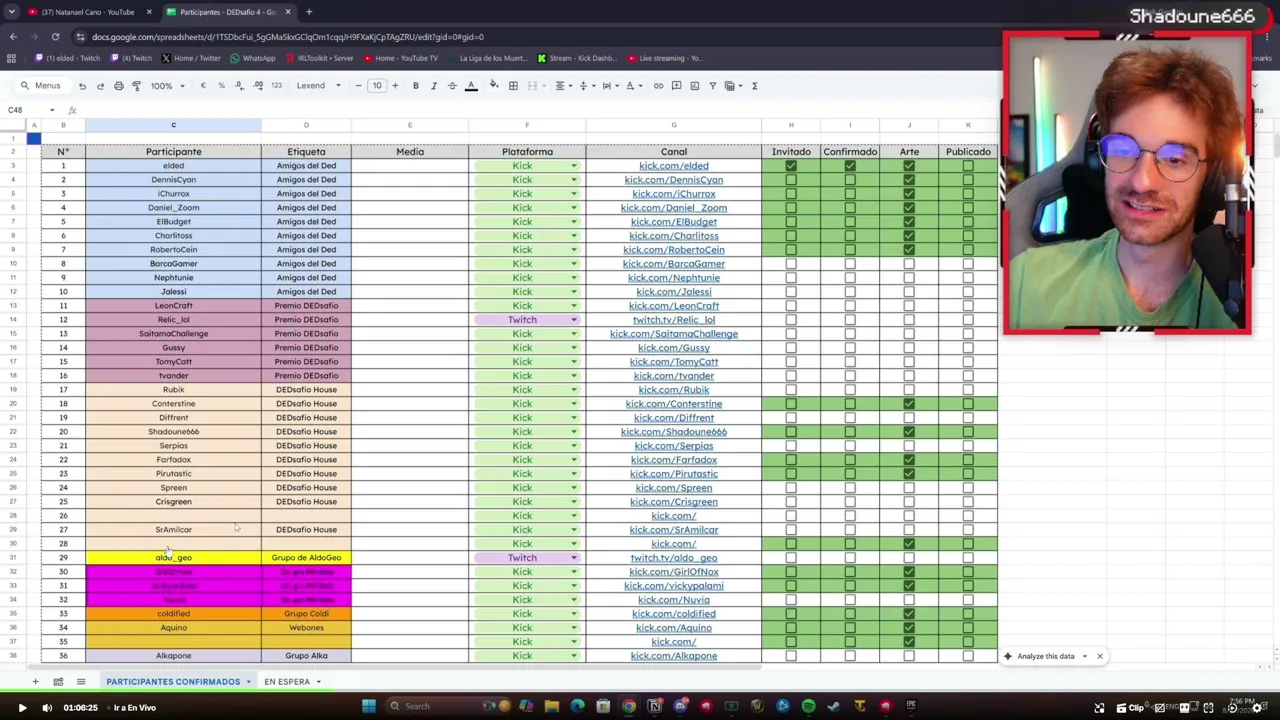
Task: Open Plataforma dropdown for Rubik row
Action: point(574,390)
